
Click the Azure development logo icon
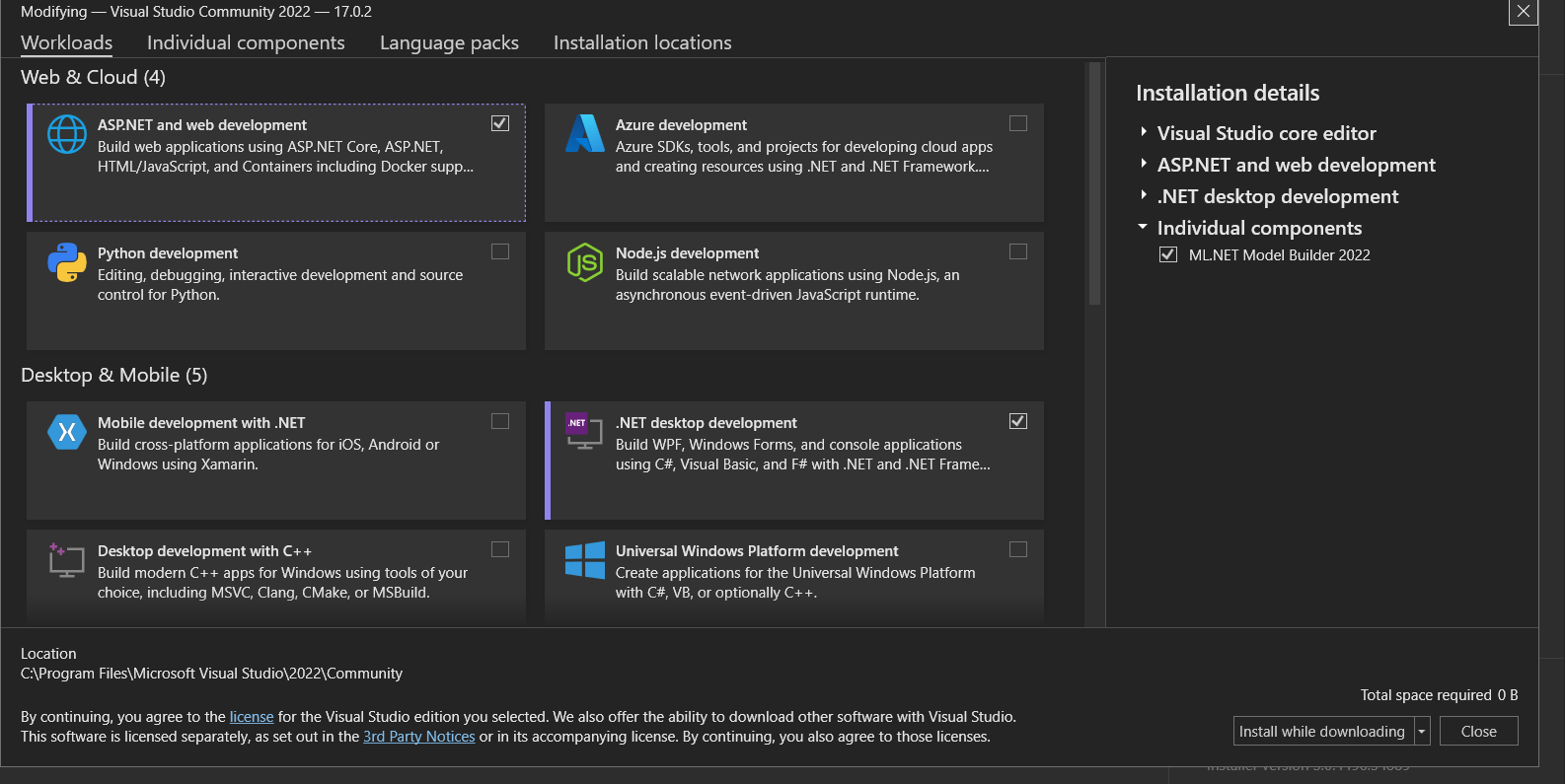click(585, 133)
